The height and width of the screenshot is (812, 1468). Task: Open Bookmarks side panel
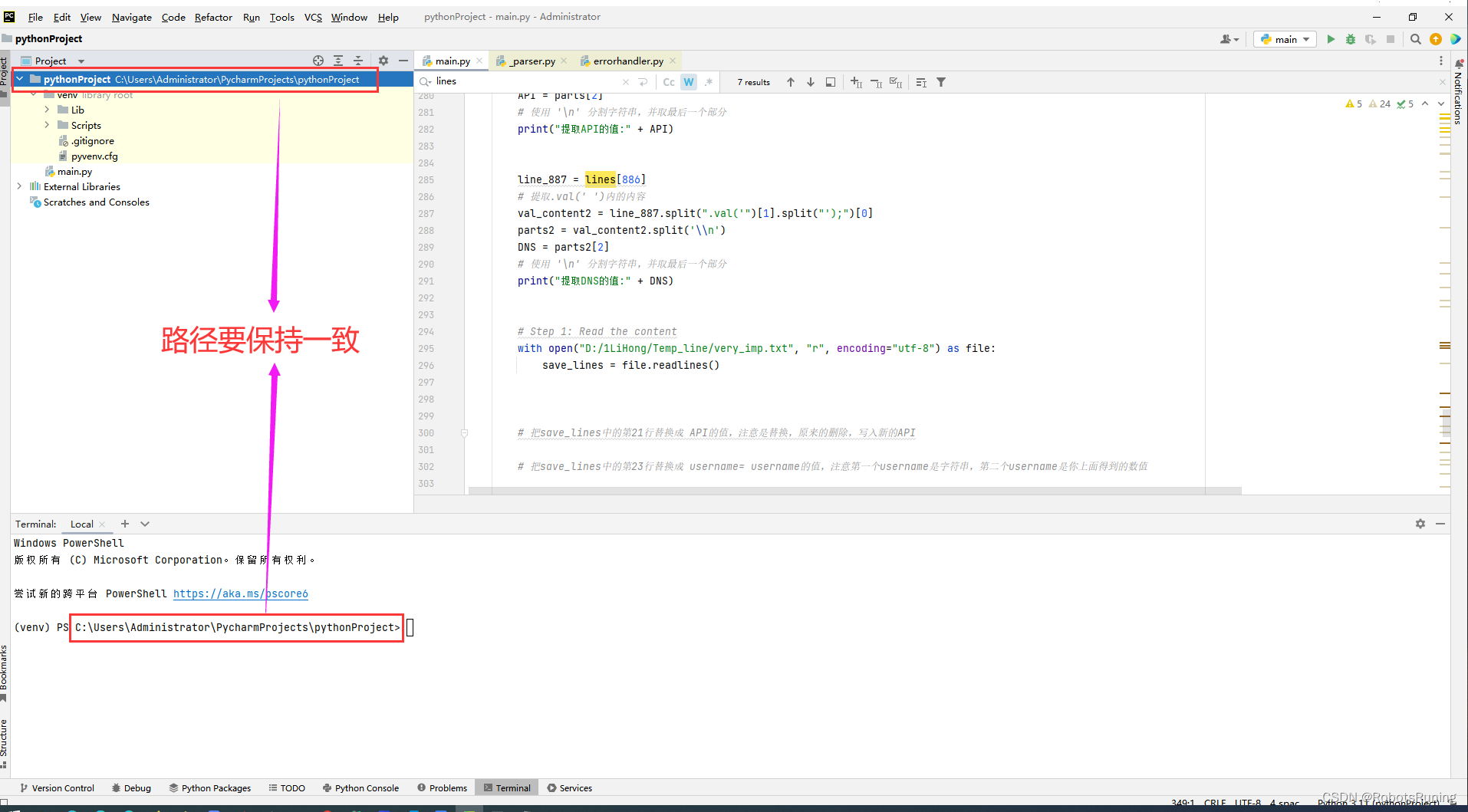[x=4, y=673]
